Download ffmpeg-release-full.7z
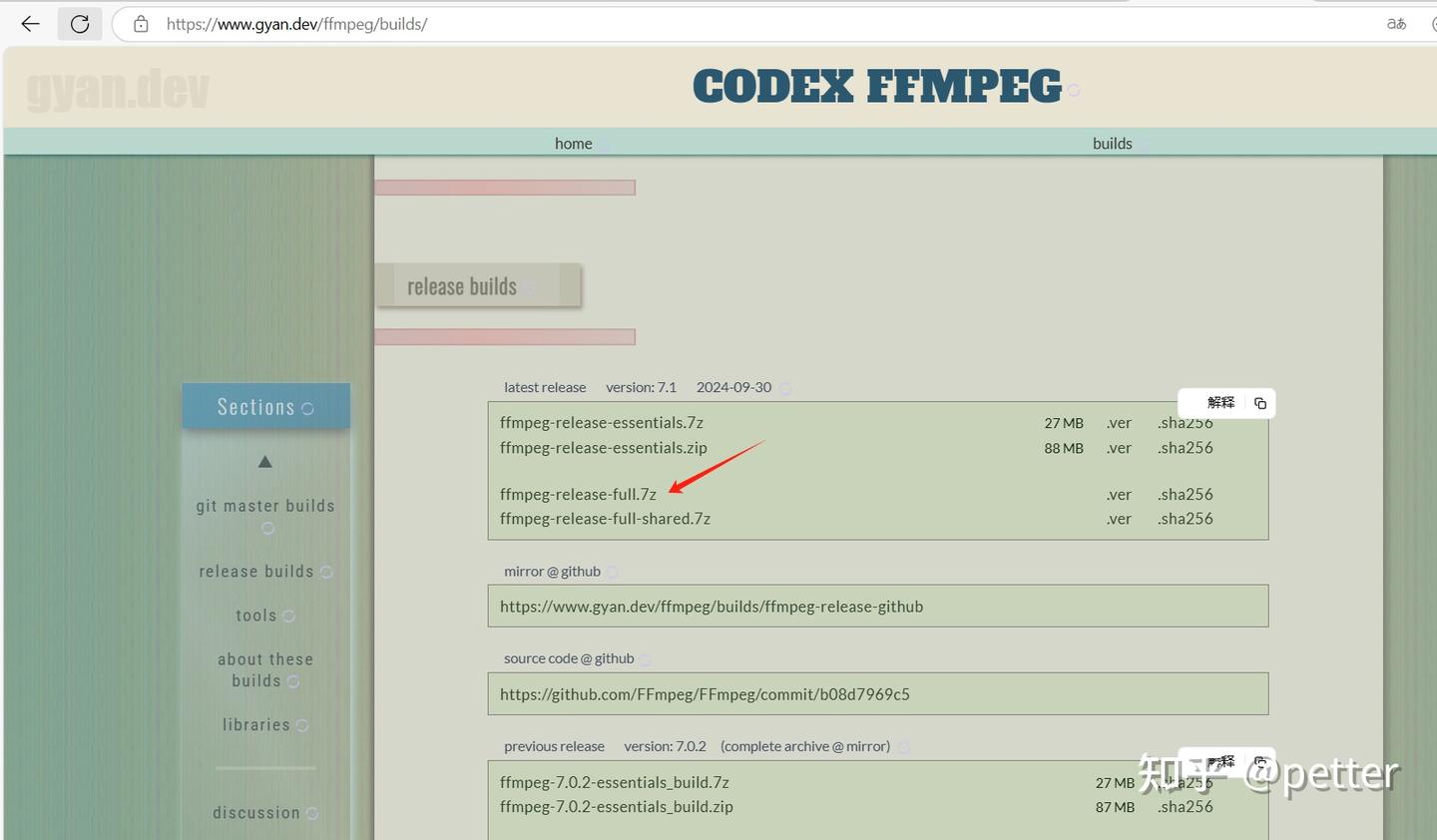 click(x=578, y=495)
